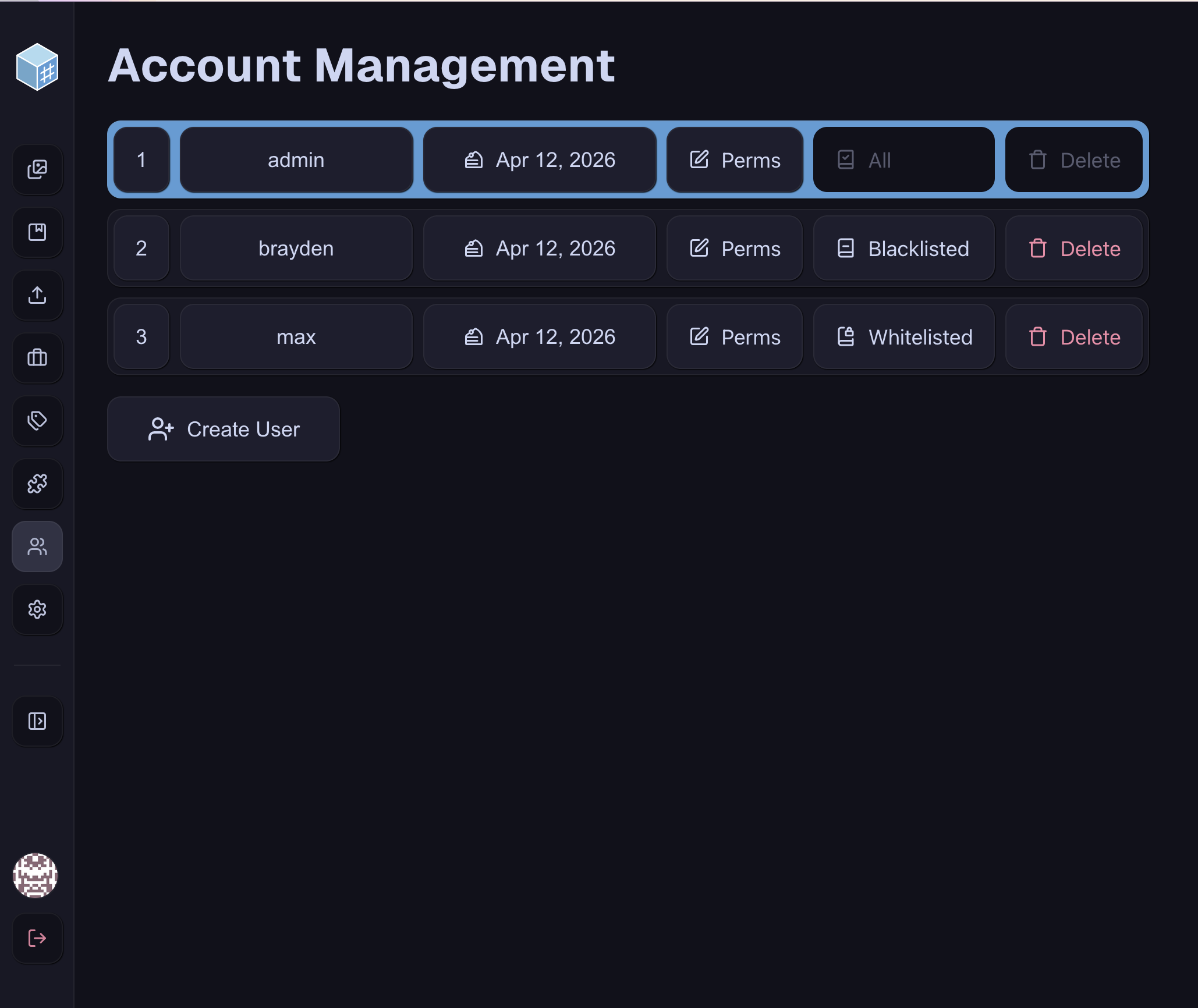Image resolution: width=1198 pixels, height=1008 pixels.
Task: Open the plugins puzzle icon
Action: (x=37, y=484)
